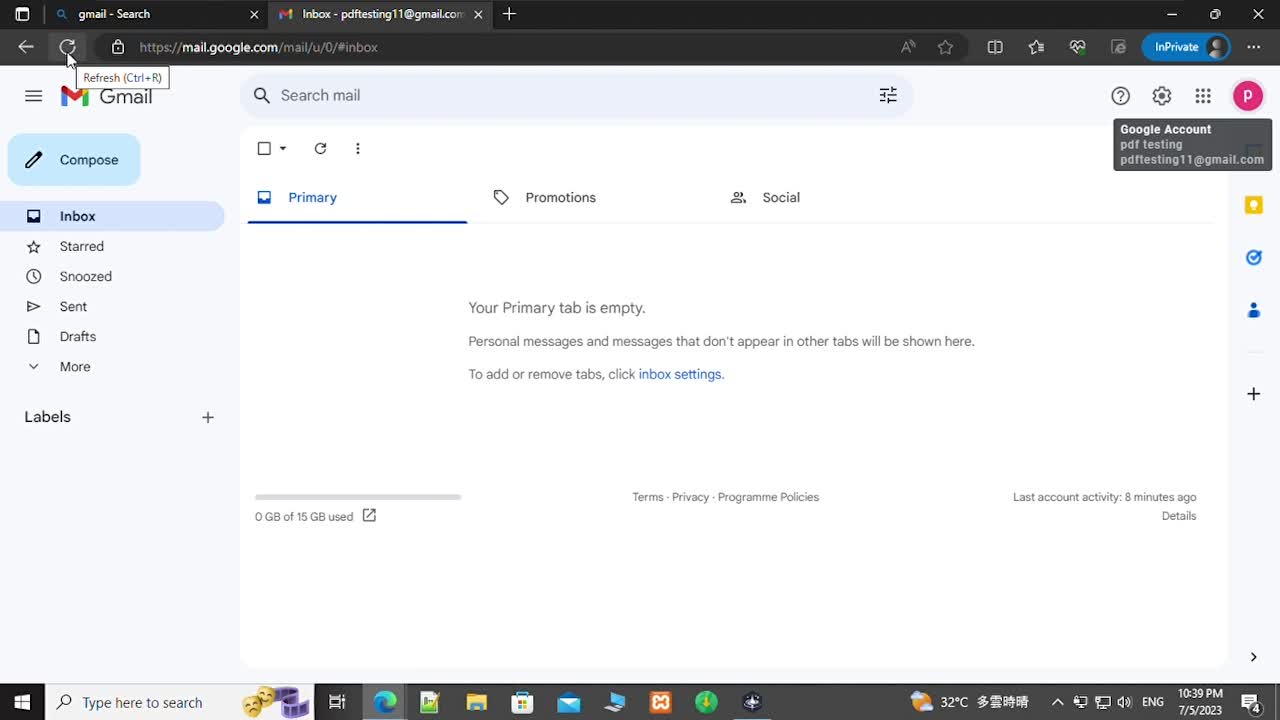Image resolution: width=1280 pixels, height=720 pixels.
Task: Collapse the right side panel
Action: pyautogui.click(x=1253, y=657)
